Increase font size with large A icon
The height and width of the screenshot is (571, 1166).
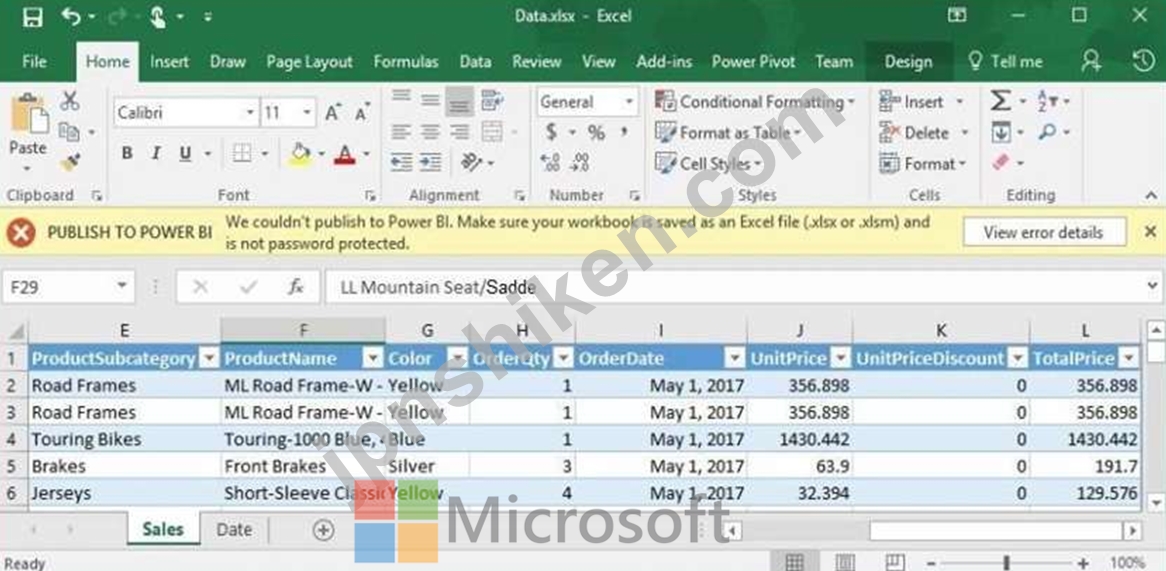coord(332,113)
